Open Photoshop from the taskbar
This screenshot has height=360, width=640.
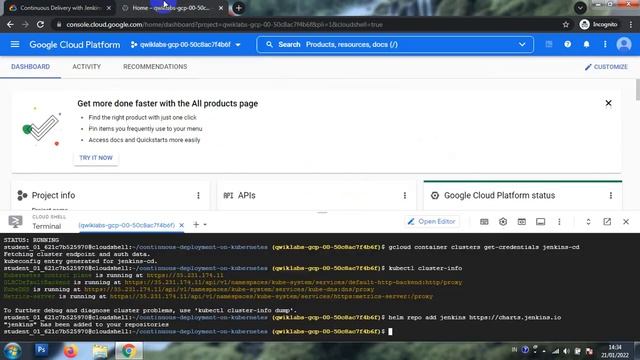pos(41,350)
